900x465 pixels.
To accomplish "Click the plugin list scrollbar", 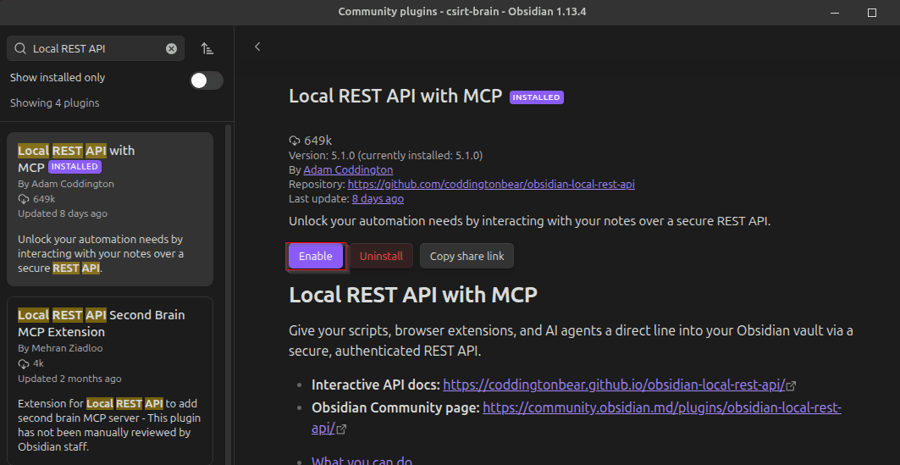I will [x=228, y=294].
